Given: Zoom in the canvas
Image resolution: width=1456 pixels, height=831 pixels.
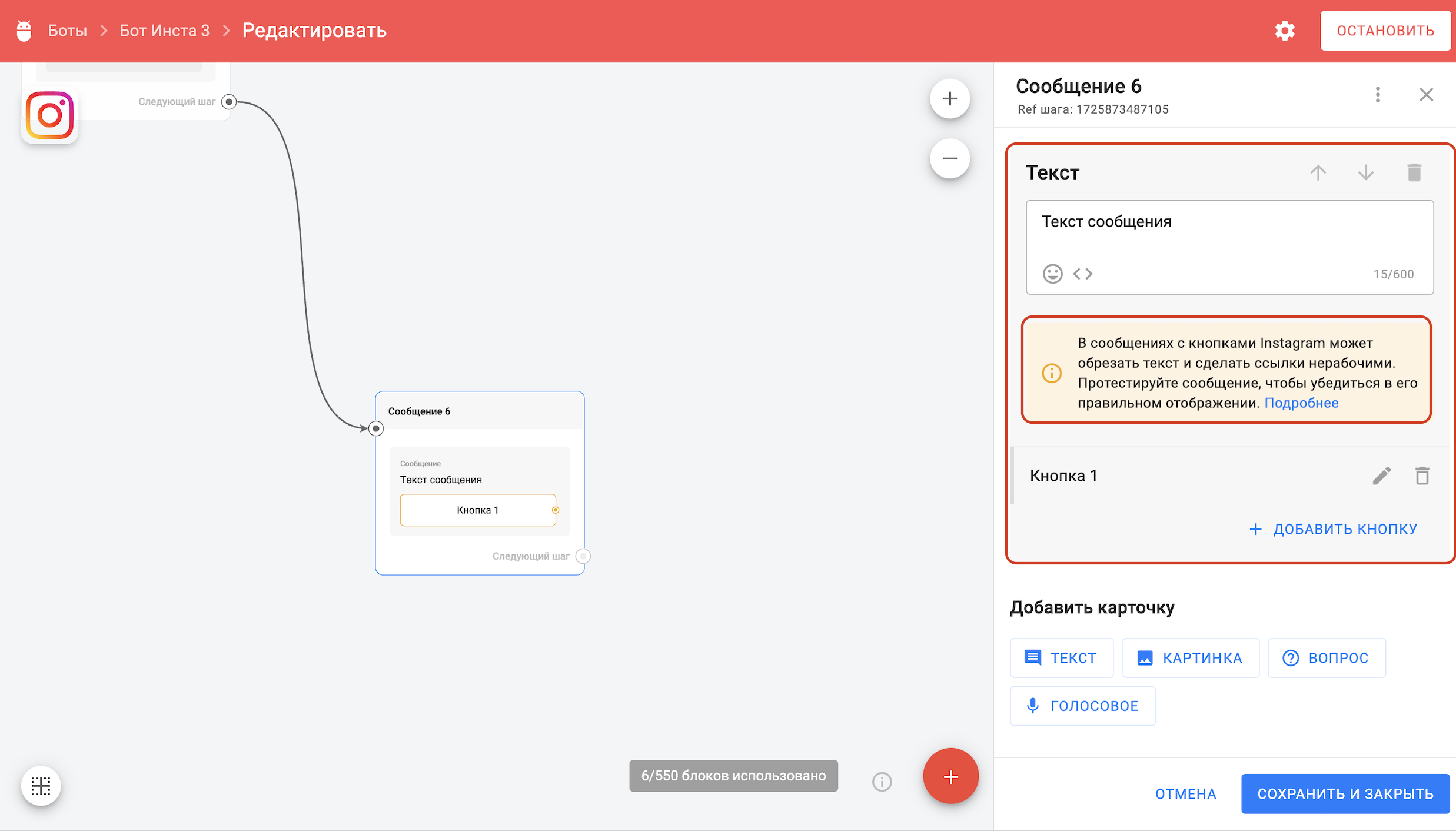Looking at the screenshot, I should tap(949, 98).
